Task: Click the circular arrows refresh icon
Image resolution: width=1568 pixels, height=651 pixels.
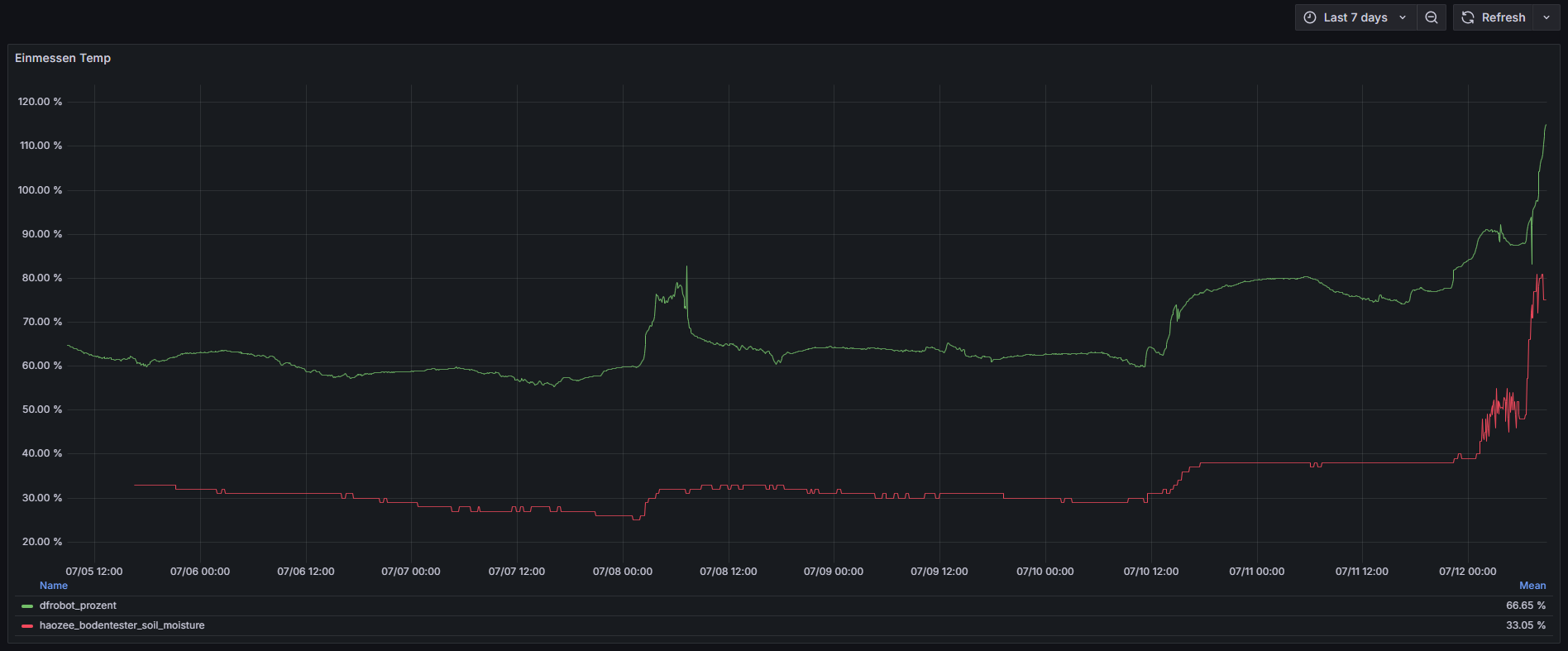Action: (x=1468, y=17)
